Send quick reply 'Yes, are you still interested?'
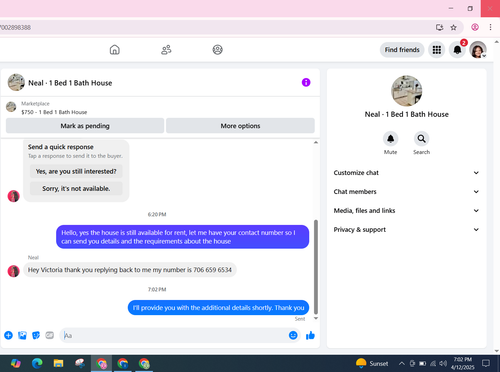 click(x=76, y=171)
